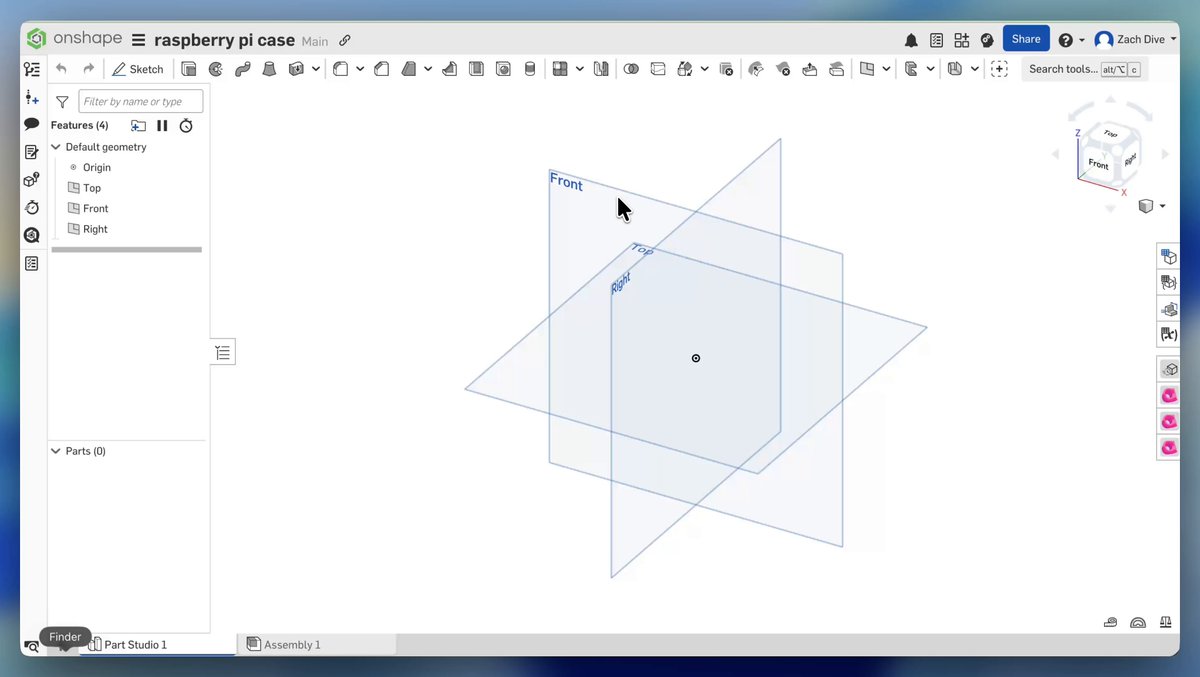
Task: Select the Replace face tool
Action: pyautogui.click(x=837, y=69)
